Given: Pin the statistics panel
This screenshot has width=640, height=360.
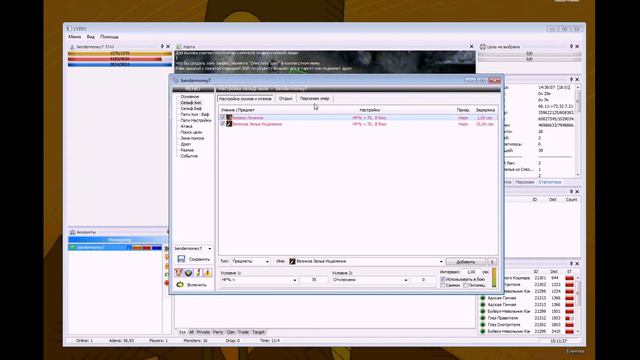Looking at the screenshot, I should point(571,79).
